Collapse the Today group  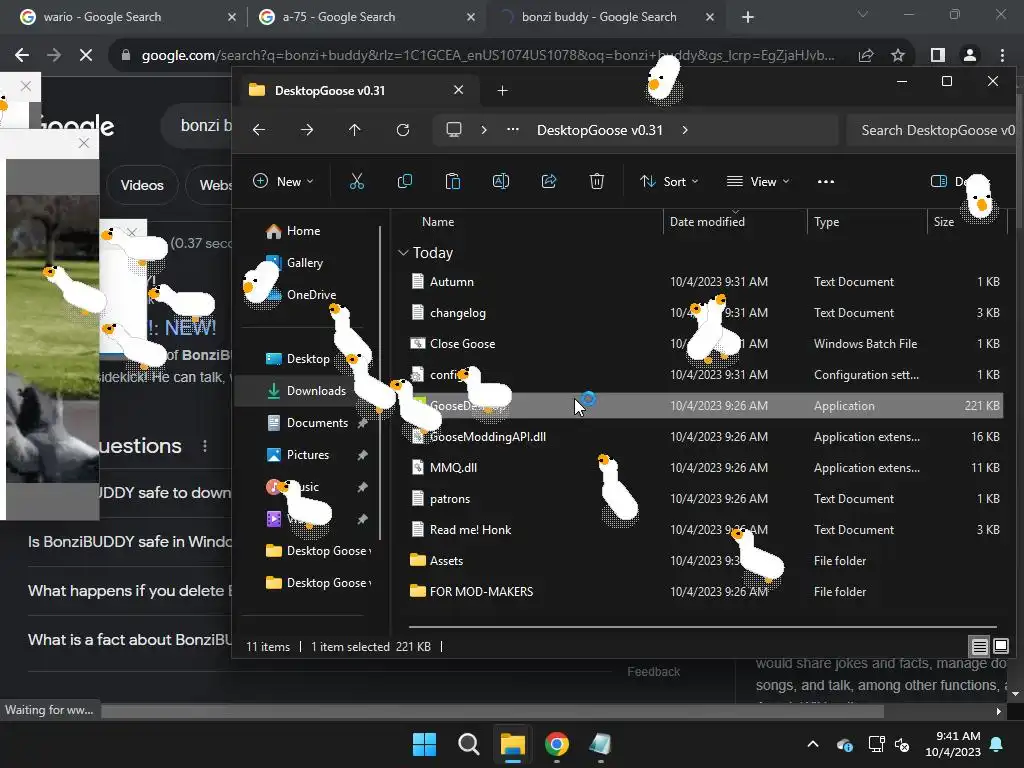(x=403, y=253)
